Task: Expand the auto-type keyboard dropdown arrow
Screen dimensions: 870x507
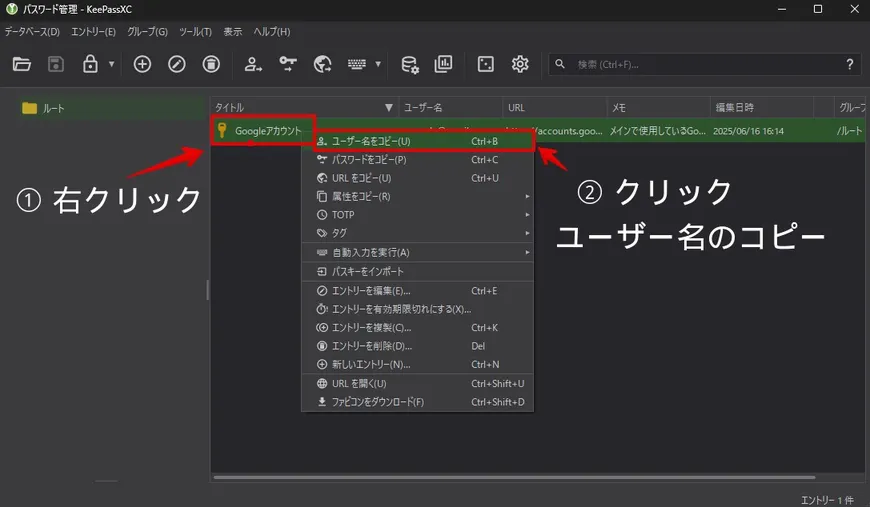Action: point(378,64)
